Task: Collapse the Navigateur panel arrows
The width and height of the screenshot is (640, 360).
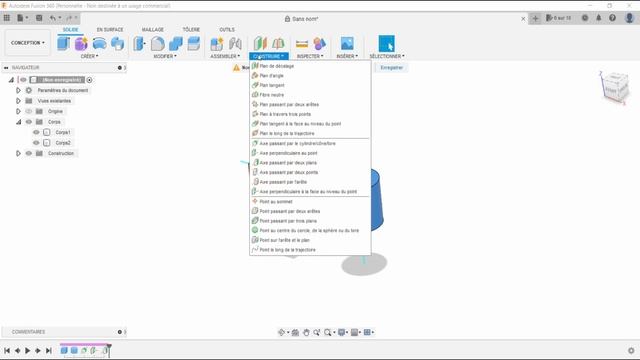Action: 6,68
